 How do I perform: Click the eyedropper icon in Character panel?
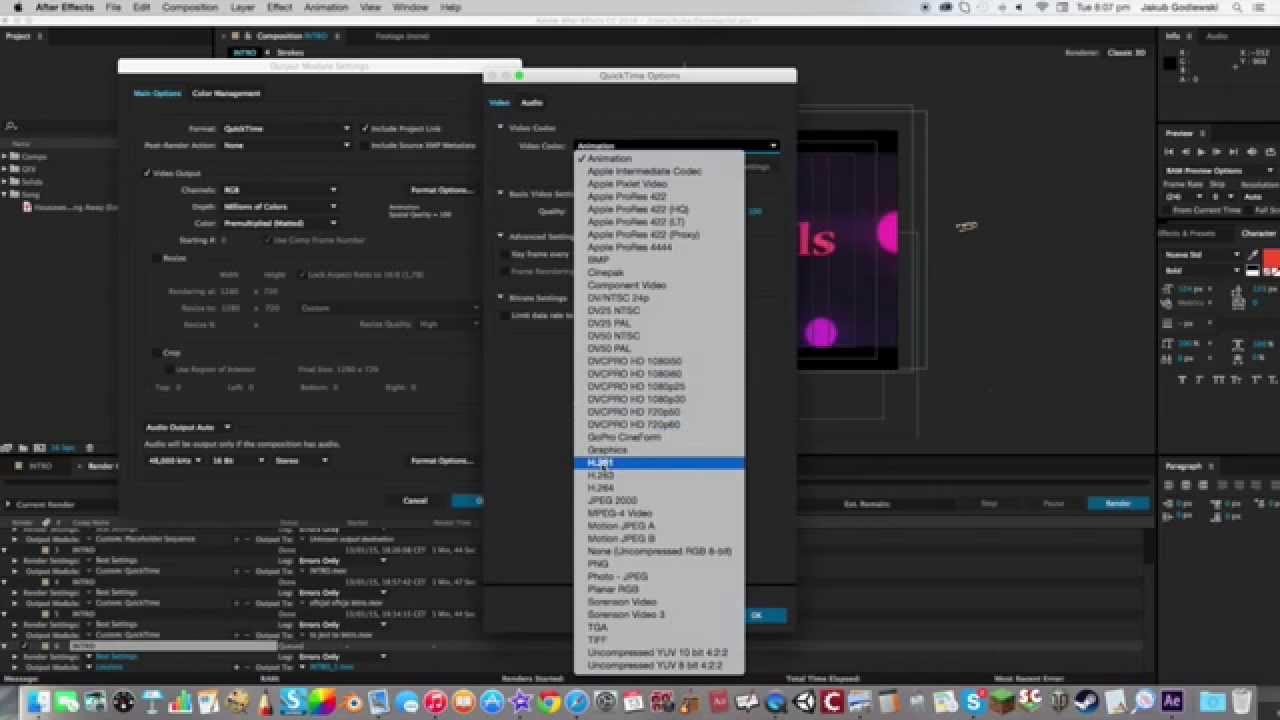click(1253, 255)
